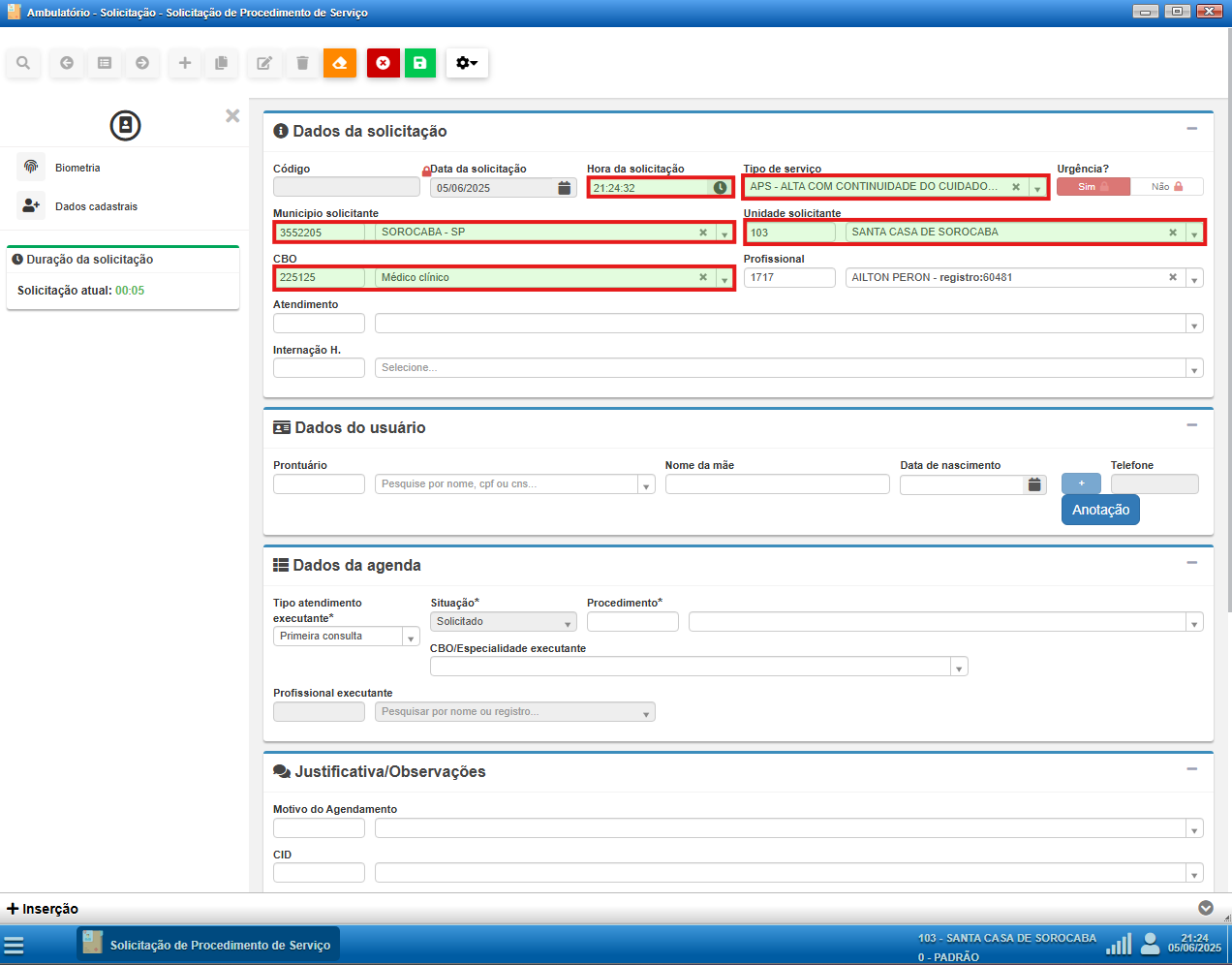This screenshot has width=1232, height=965.
Task: Open Dados cadastrais in the side panel
Action: pos(96,206)
